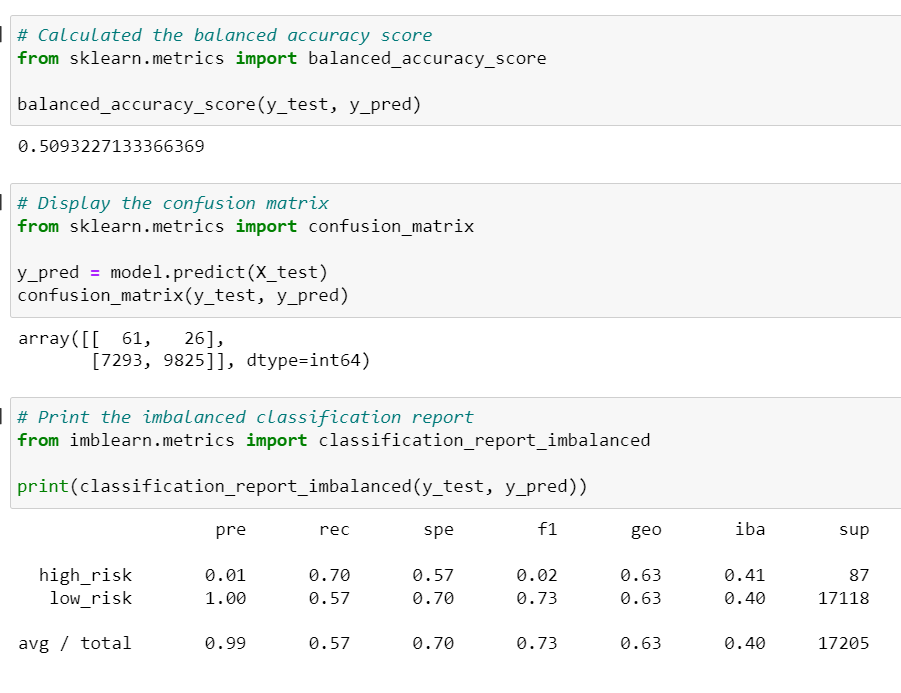
Task: Click the comment '# Print the imbalanced classification report'
Action: [x=245, y=417]
